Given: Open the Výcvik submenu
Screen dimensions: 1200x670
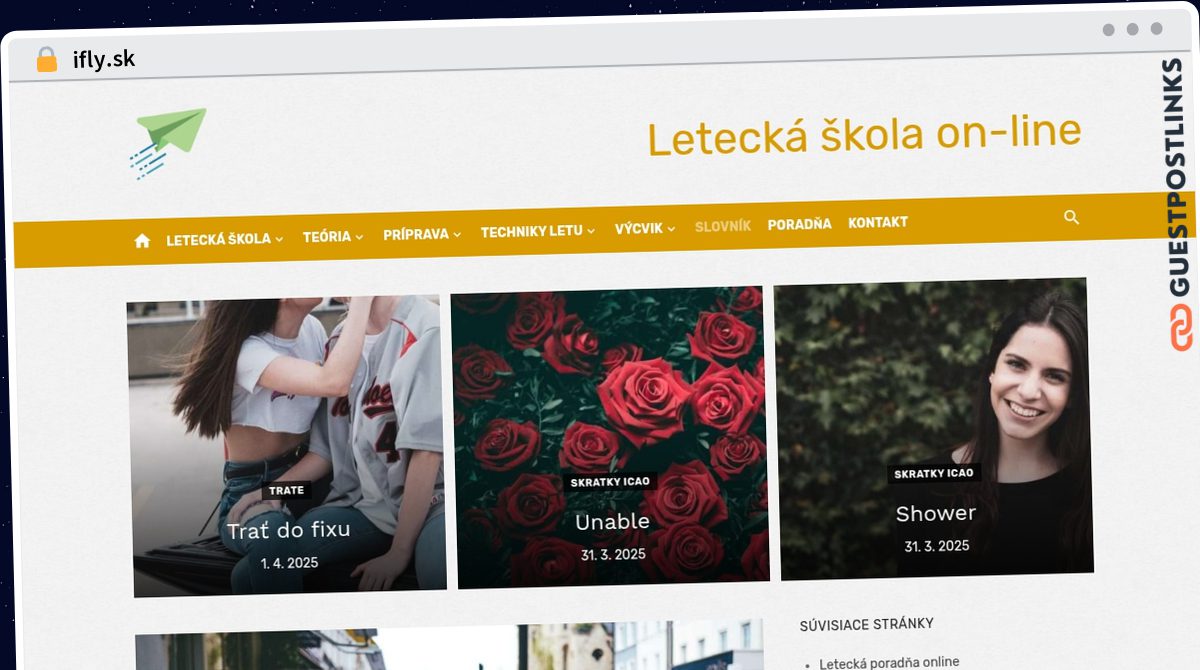Looking at the screenshot, I should [645, 229].
